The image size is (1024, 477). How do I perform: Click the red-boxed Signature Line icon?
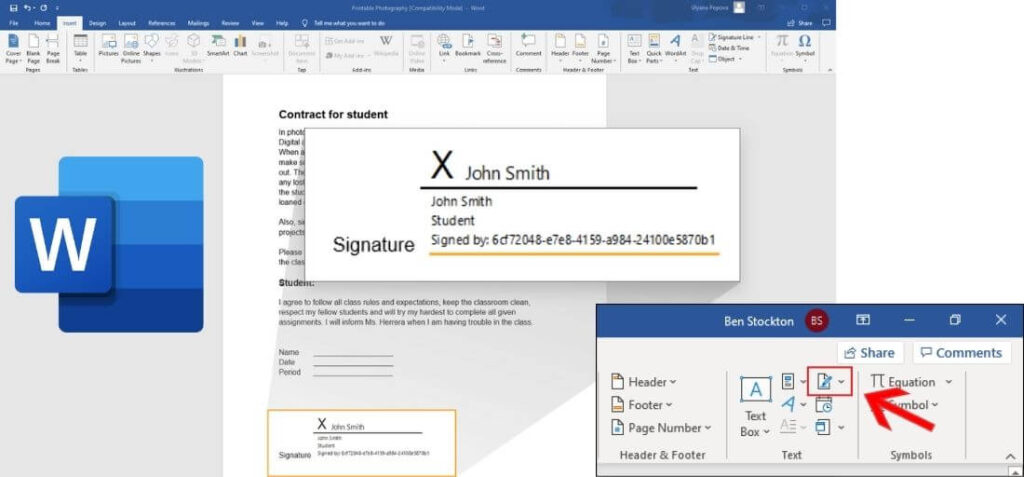826,381
